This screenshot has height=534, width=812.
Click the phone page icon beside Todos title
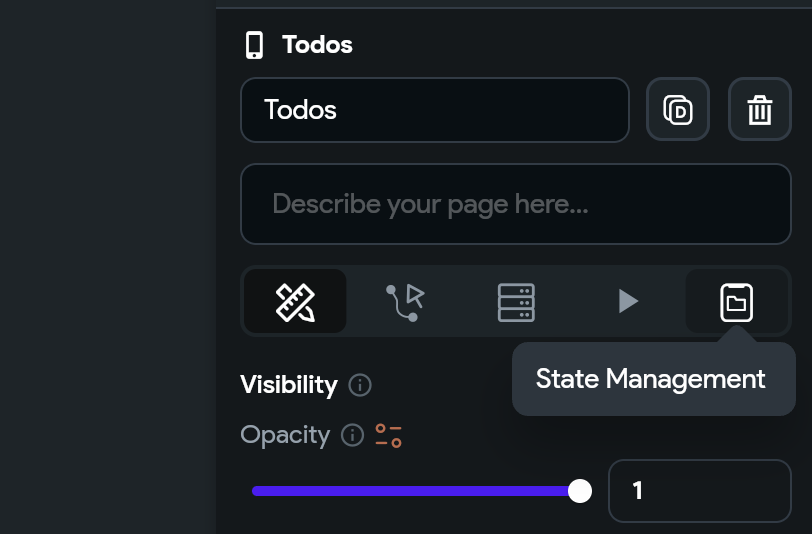(x=254, y=45)
